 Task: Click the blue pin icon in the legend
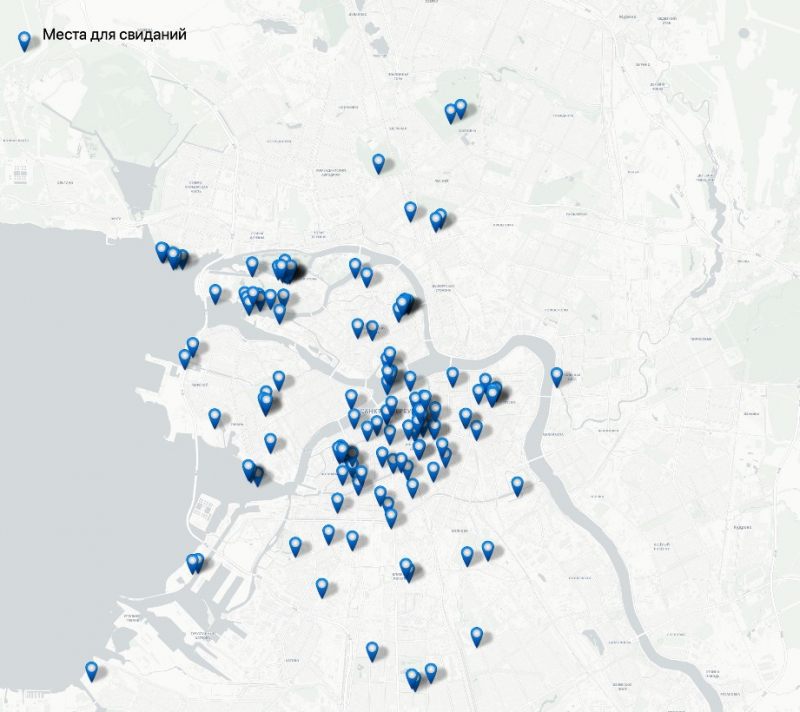(x=24, y=39)
